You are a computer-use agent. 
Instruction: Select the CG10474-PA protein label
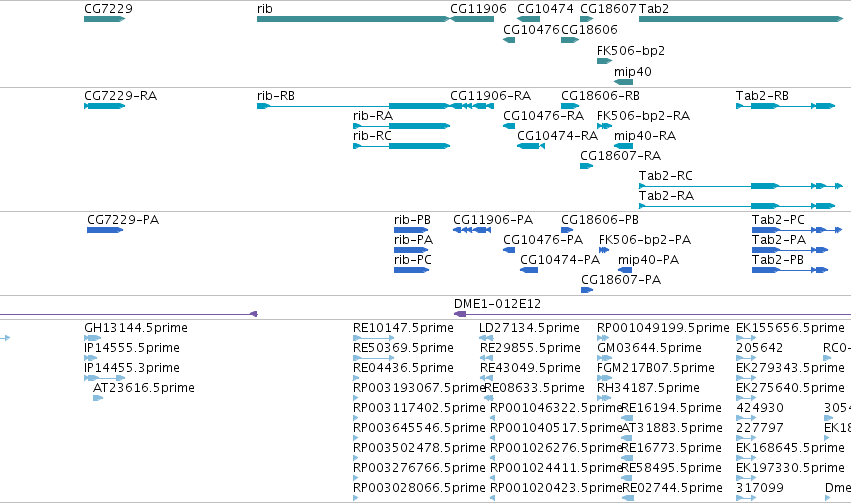pos(560,260)
